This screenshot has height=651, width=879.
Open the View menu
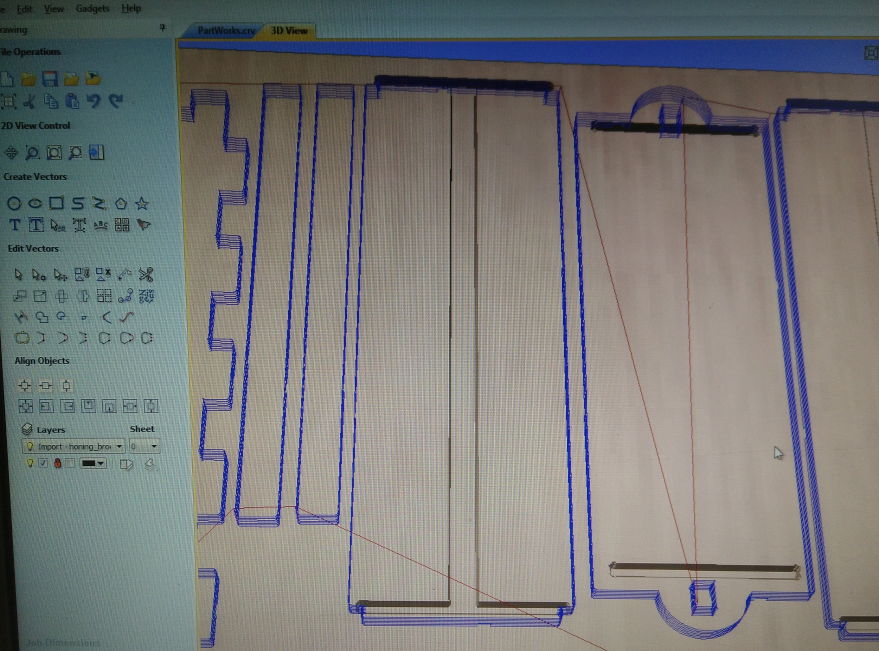53,9
